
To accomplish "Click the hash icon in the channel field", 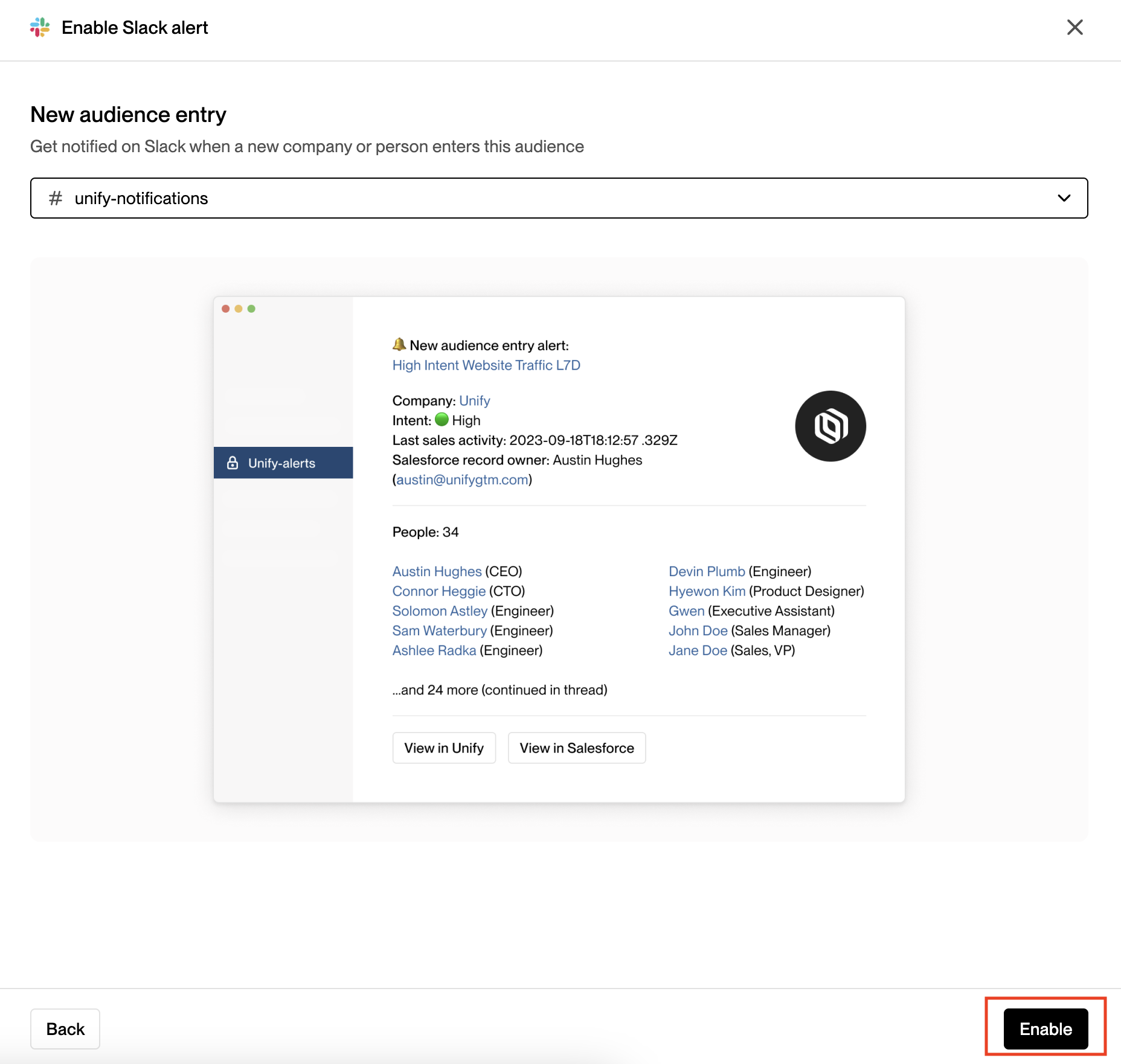I will pos(56,198).
